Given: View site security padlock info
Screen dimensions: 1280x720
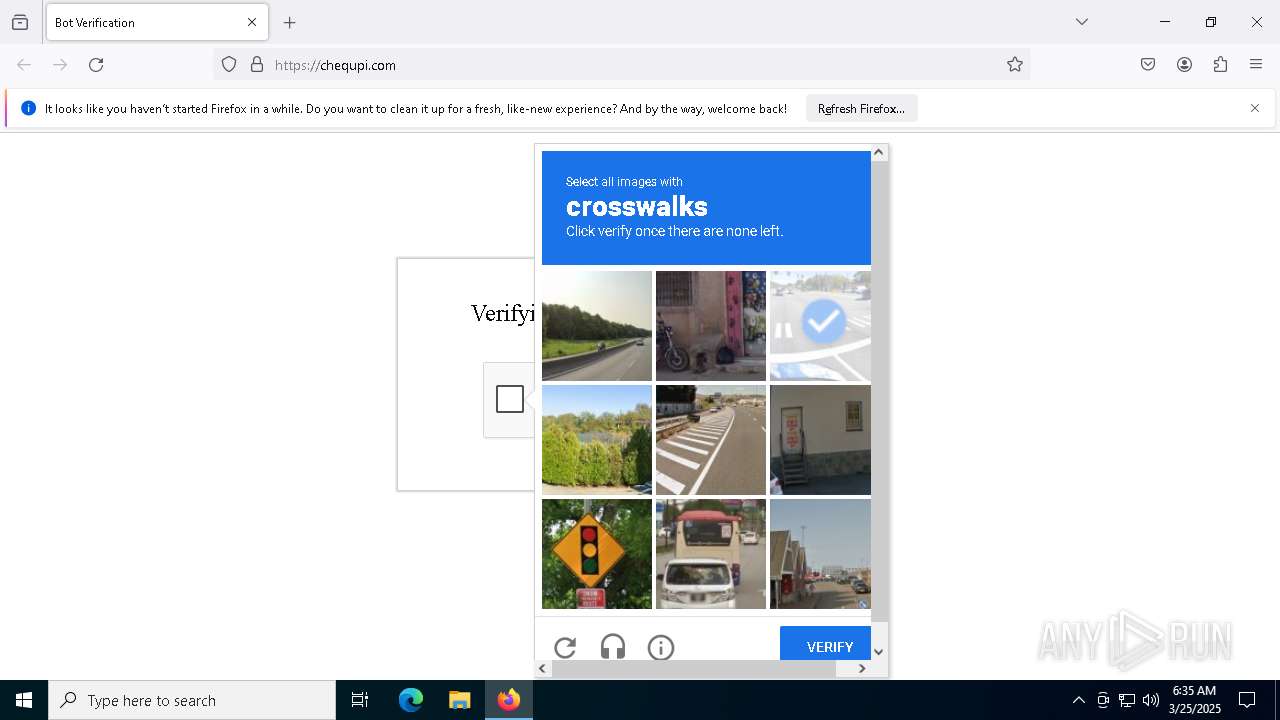Looking at the screenshot, I should pos(257,65).
